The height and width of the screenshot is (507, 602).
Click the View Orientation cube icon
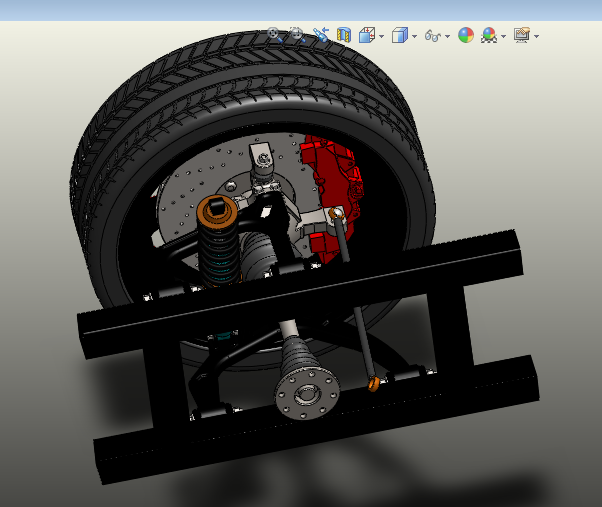click(367, 35)
